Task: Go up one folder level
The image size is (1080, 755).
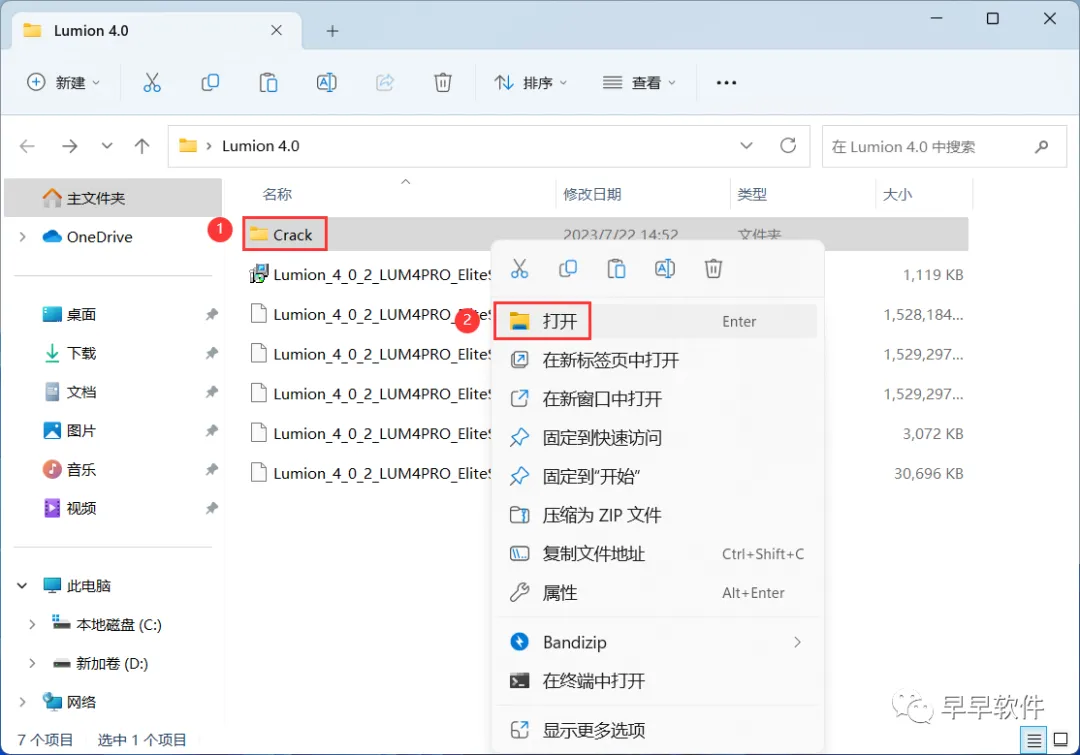Action: click(x=142, y=146)
